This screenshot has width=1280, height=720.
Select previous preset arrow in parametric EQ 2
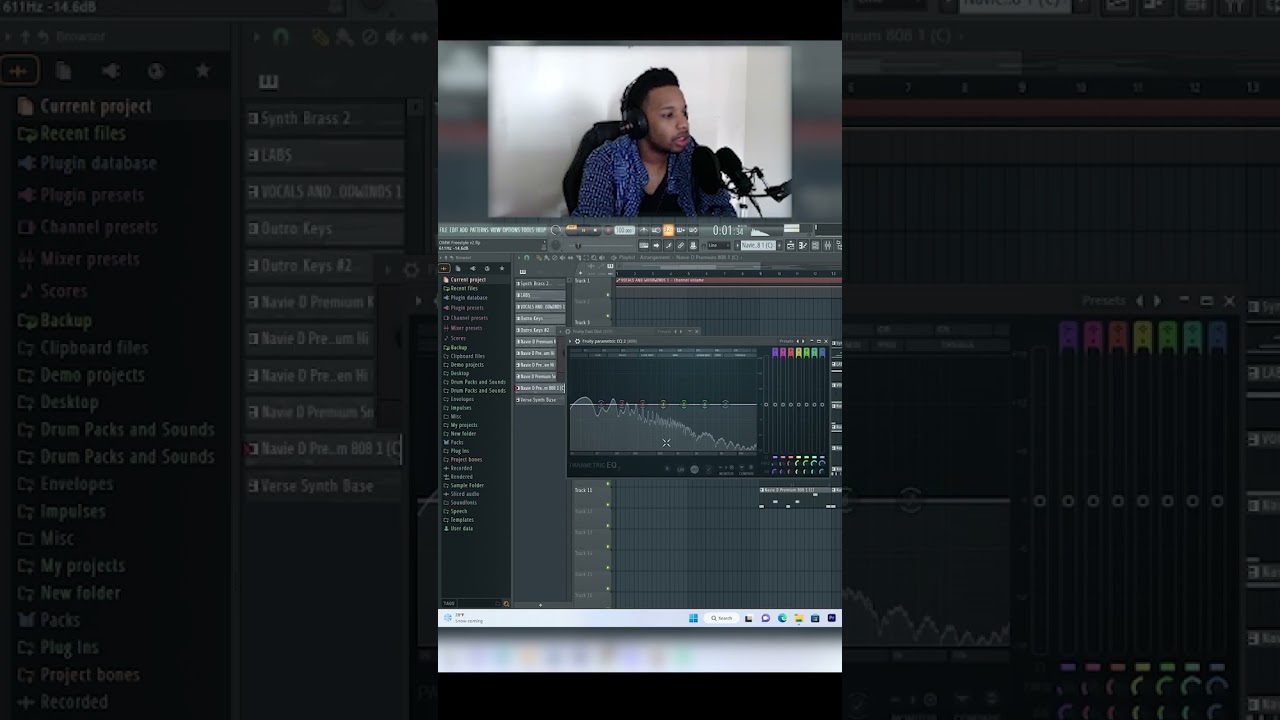[x=797, y=341]
